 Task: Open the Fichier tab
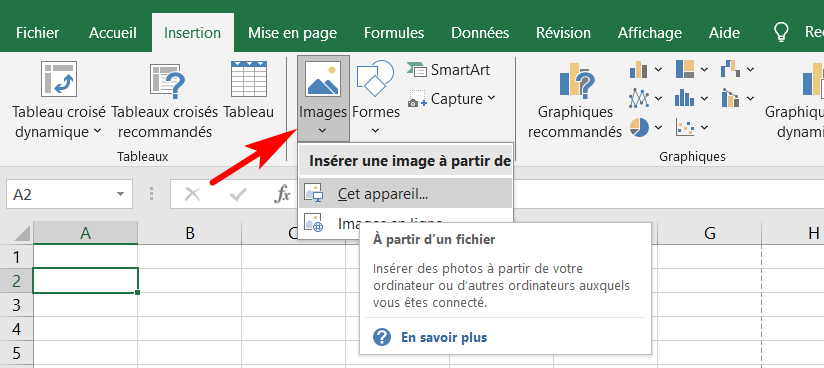click(x=38, y=33)
